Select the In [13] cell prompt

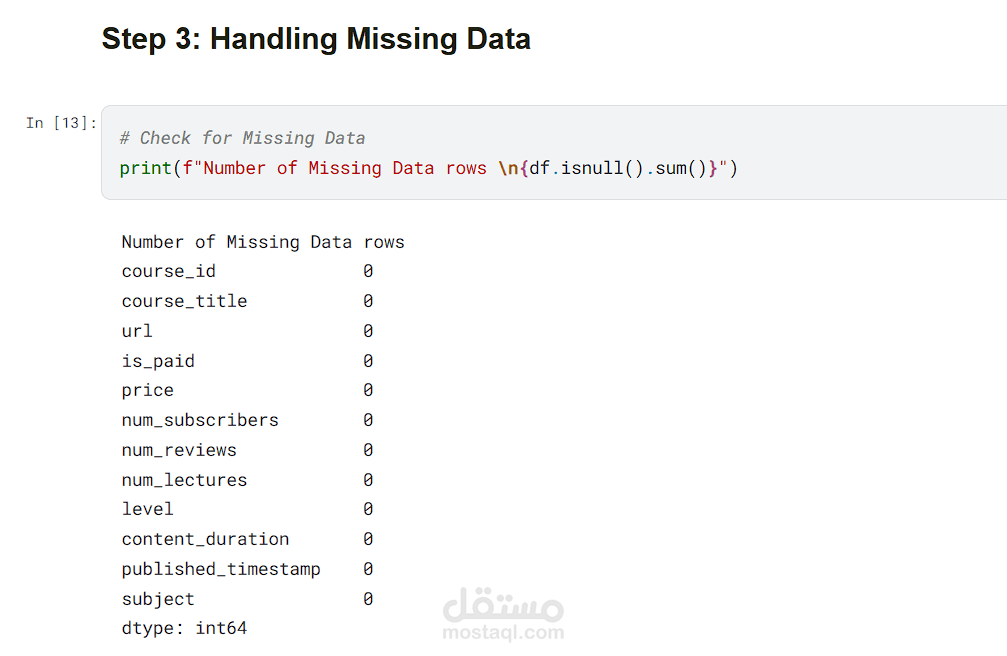tap(61, 123)
